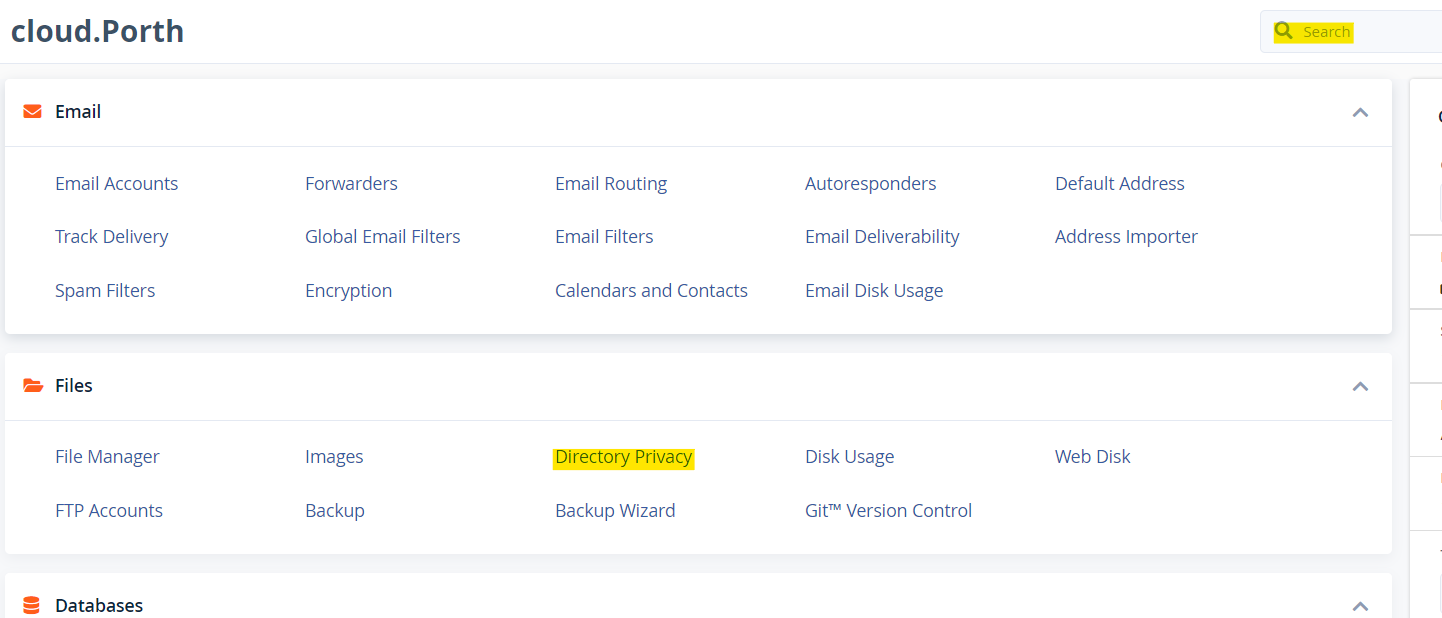Screen dimensions: 1442x618
Task: Collapse the Email section chevron
Action: point(1360,112)
